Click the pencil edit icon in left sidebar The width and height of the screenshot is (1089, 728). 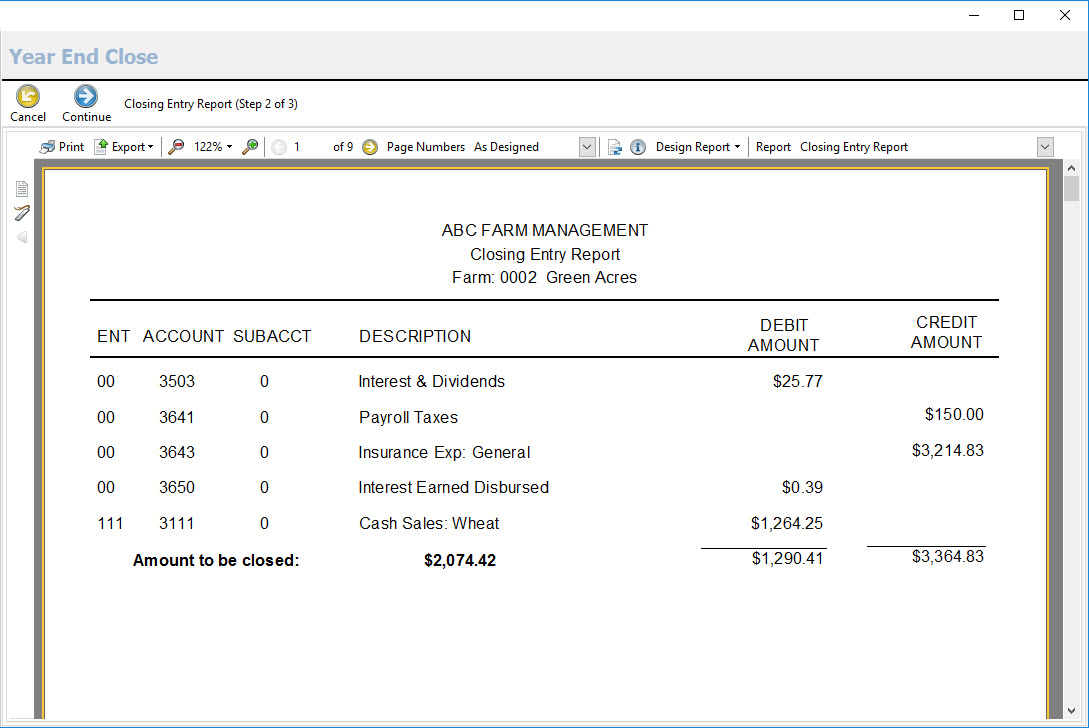(x=22, y=212)
